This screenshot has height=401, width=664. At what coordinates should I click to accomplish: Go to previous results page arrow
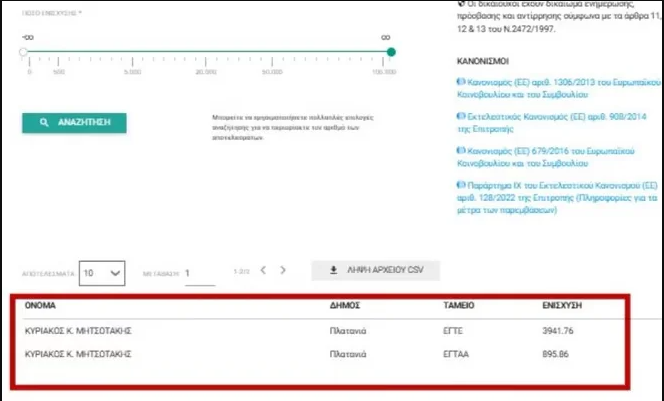click(262, 270)
